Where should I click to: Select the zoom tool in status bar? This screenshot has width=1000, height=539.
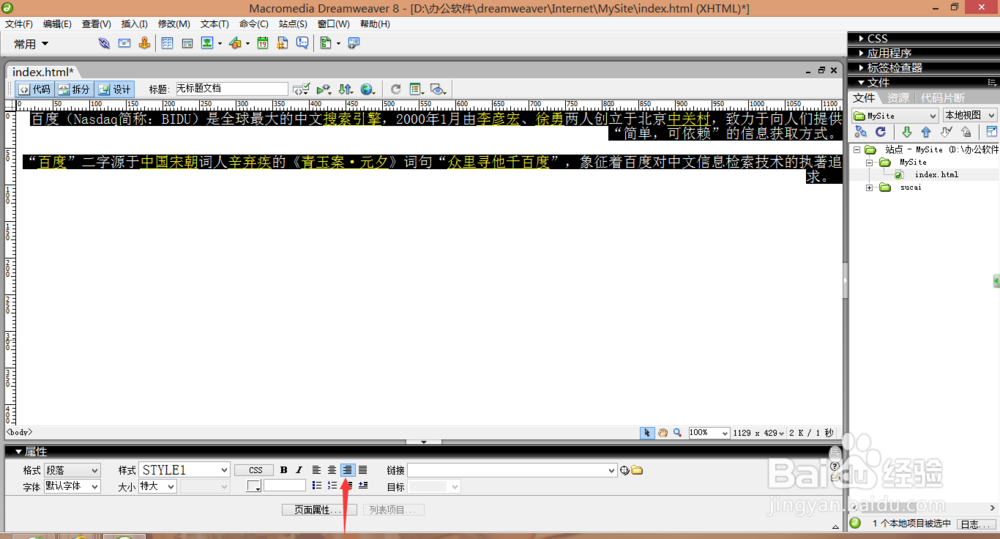point(677,432)
